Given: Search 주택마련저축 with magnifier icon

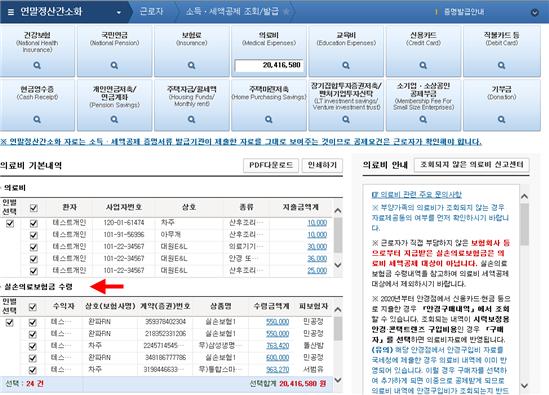Looking at the screenshot, I should [x=269, y=119].
